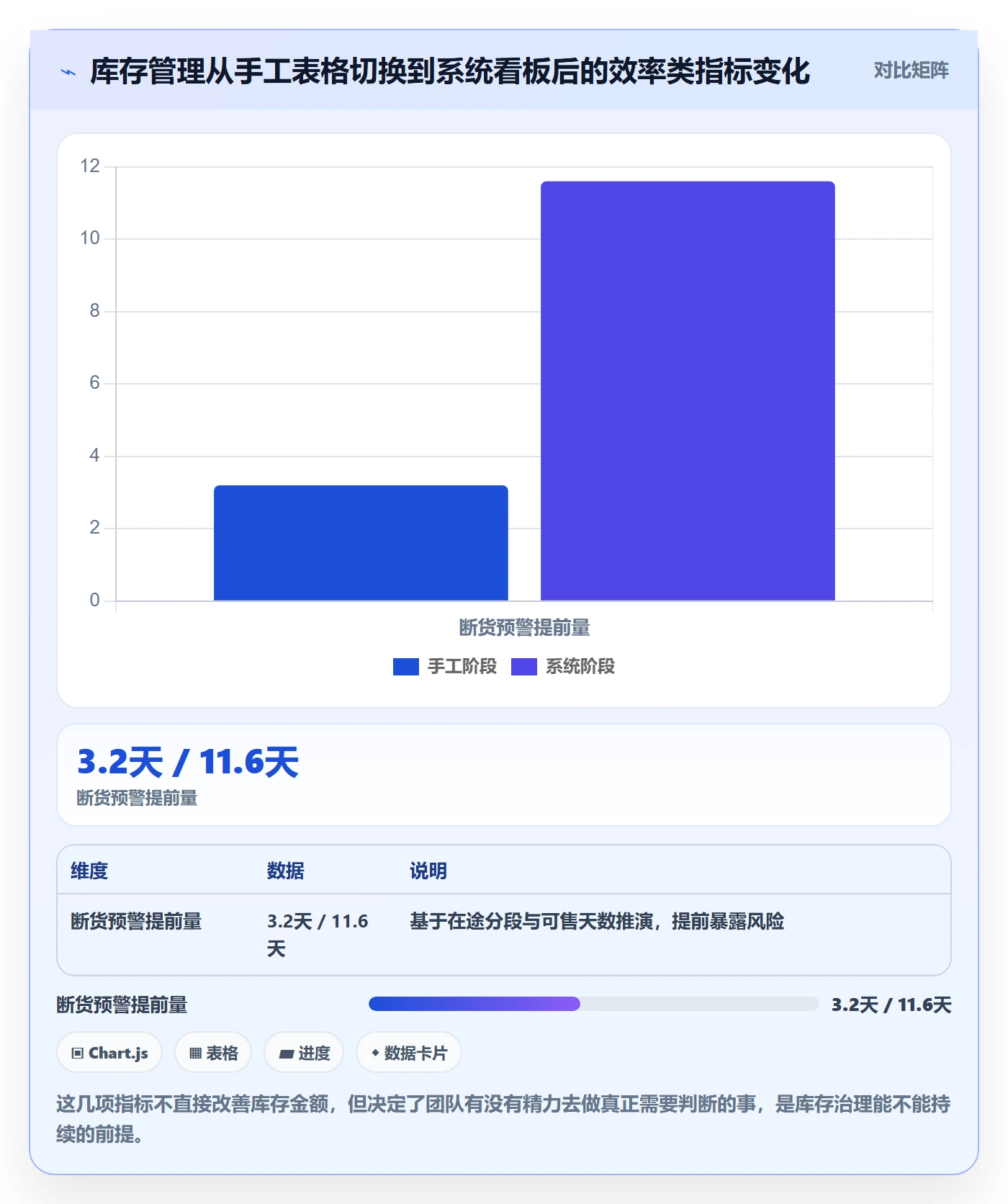Click the 手工阶段 legend label
Image resolution: width=1008 pixels, height=1204 pixels.
click(x=462, y=667)
